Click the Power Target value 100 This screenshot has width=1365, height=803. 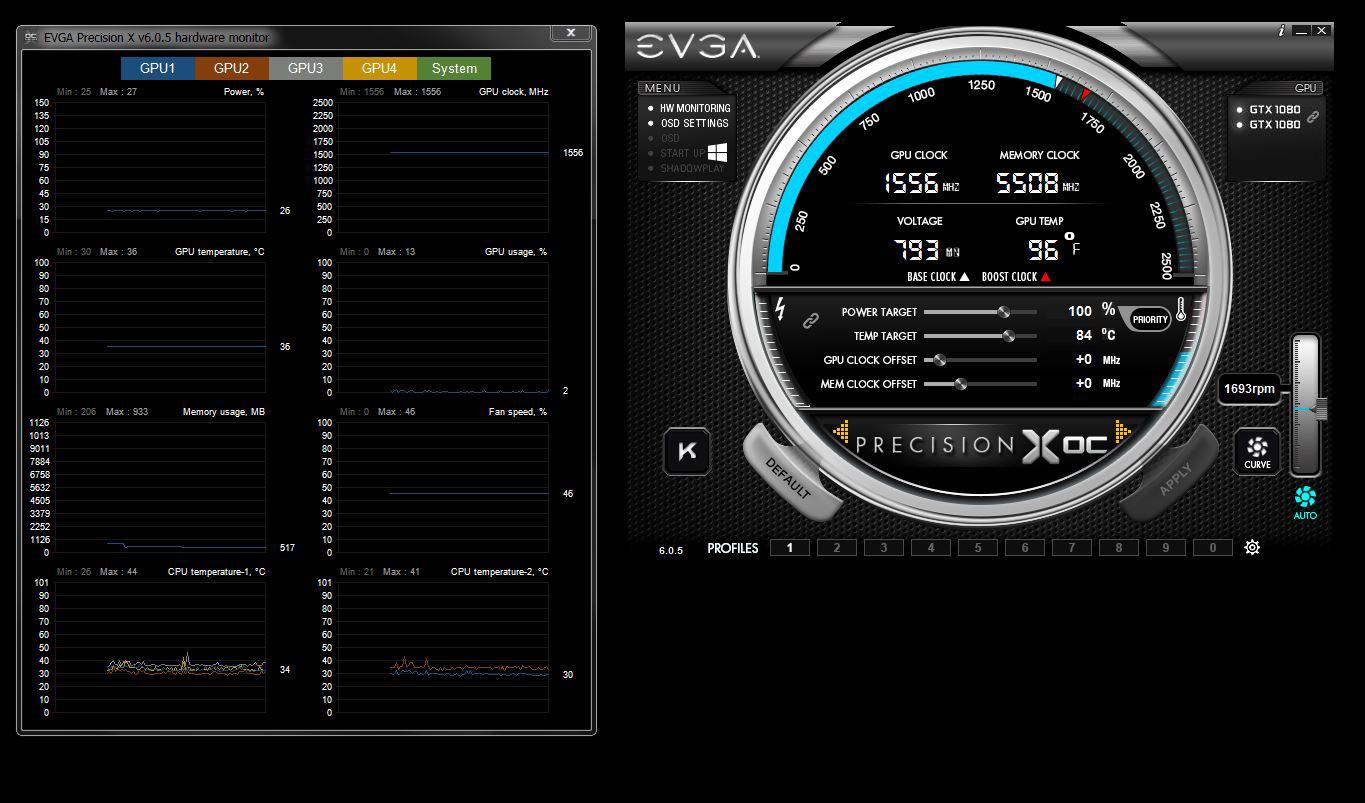click(x=1080, y=311)
